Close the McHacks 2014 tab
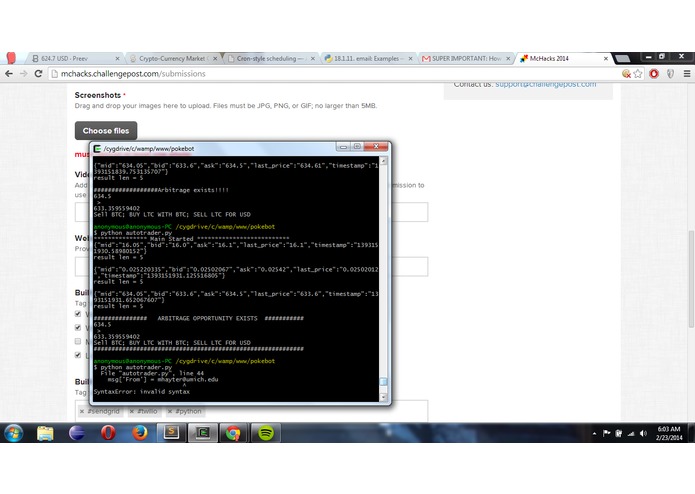The image size is (695, 494). (x=605, y=58)
